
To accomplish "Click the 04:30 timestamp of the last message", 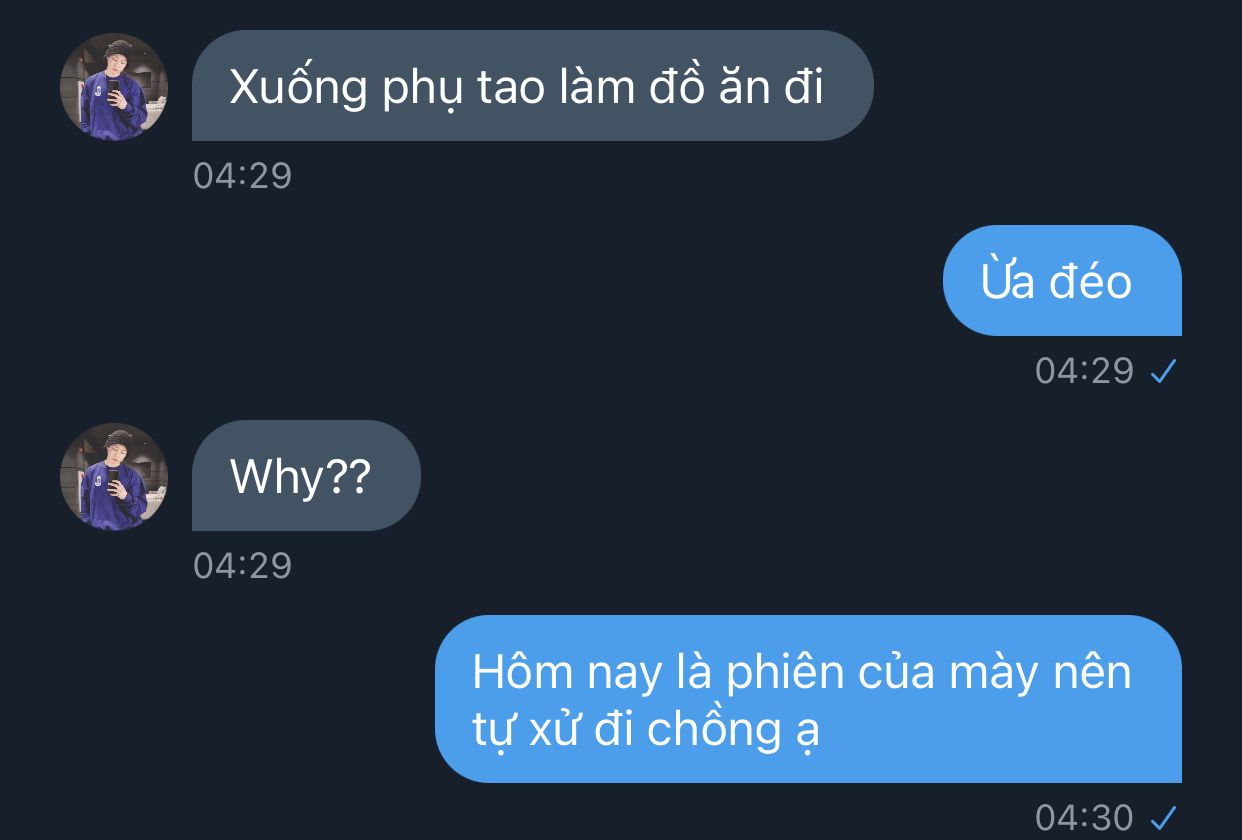I will 1085,817.
